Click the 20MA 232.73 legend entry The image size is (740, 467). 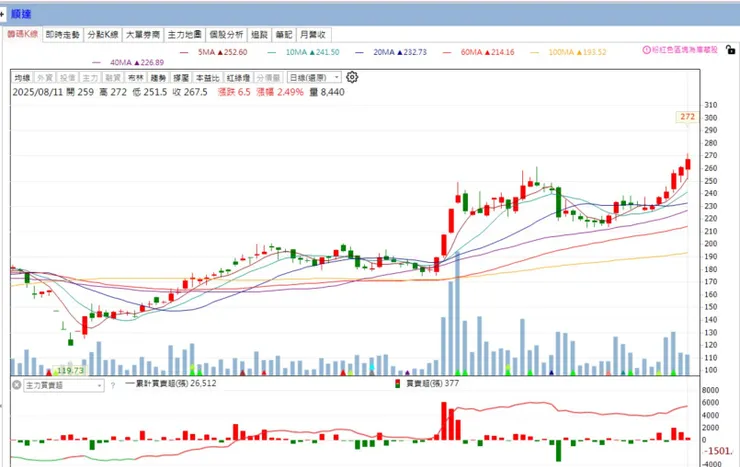coord(391,52)
